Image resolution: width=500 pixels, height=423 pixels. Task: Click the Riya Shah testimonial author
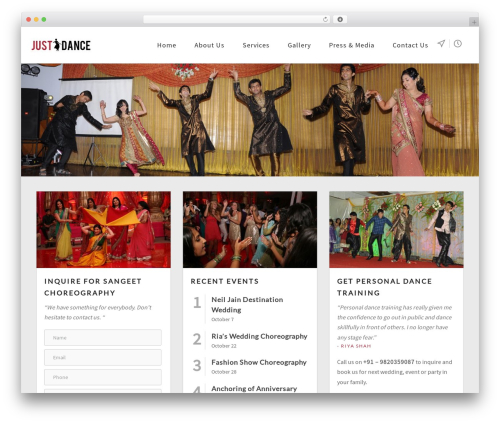[x=356, y=346]
